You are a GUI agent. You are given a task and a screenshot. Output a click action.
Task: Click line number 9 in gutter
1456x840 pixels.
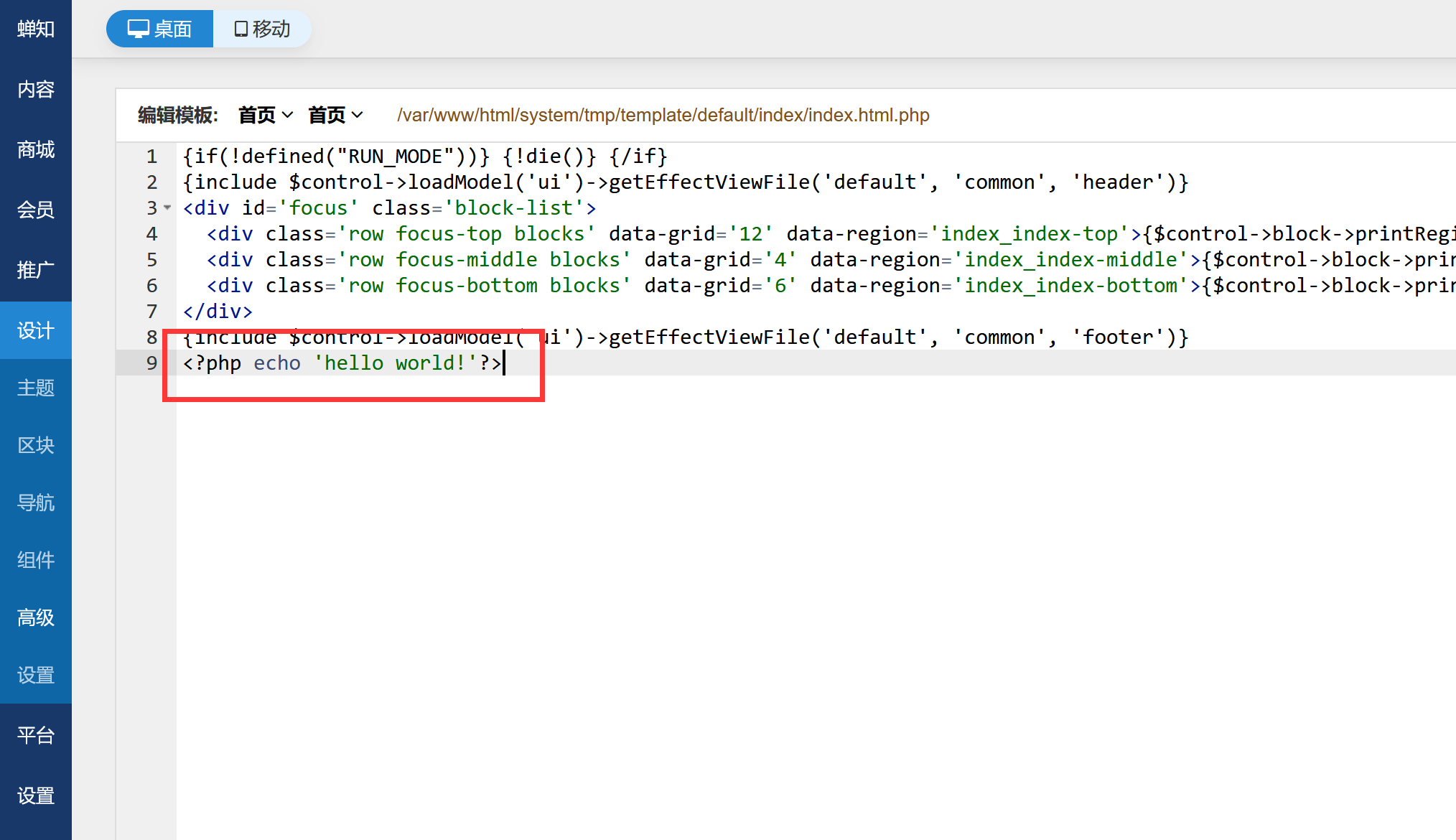[x=151, y=363]
